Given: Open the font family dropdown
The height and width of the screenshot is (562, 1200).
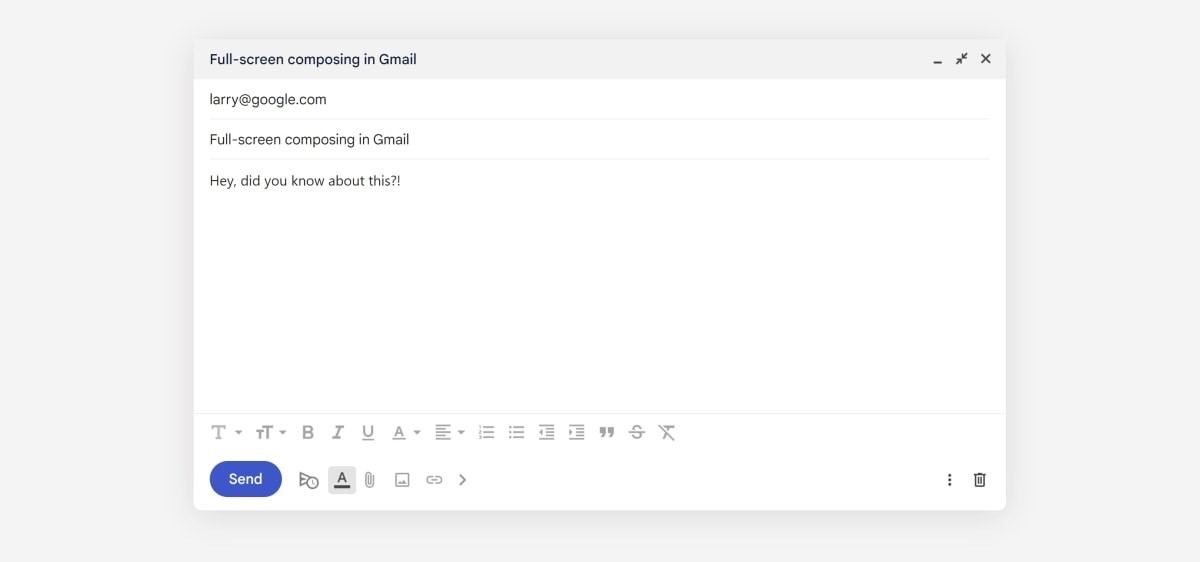Looking at the screenshot, I should tap(226, 433).
